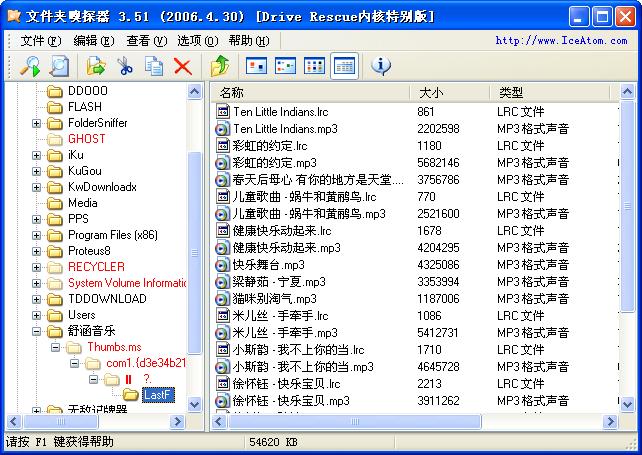
Task: Expand the Program Files (x86) node
Action: (36, 235)
